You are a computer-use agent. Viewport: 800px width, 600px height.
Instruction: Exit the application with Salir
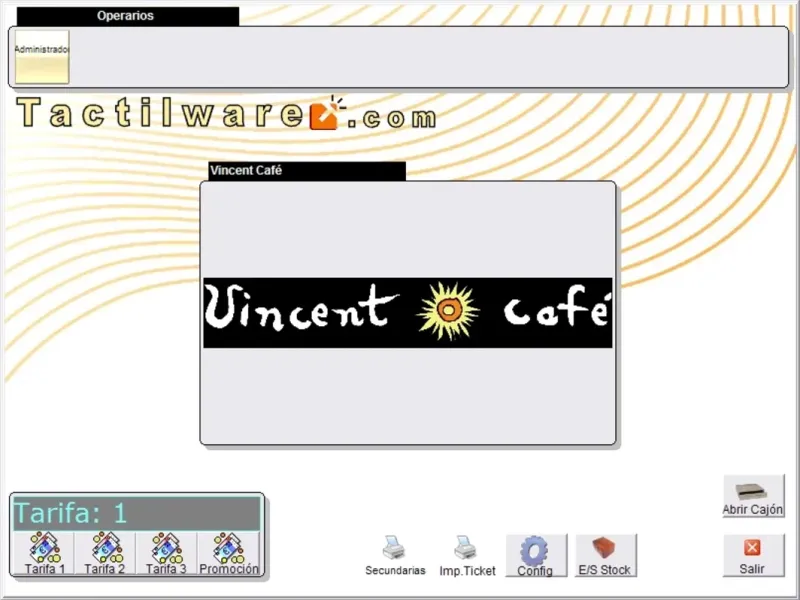point(753,556)
